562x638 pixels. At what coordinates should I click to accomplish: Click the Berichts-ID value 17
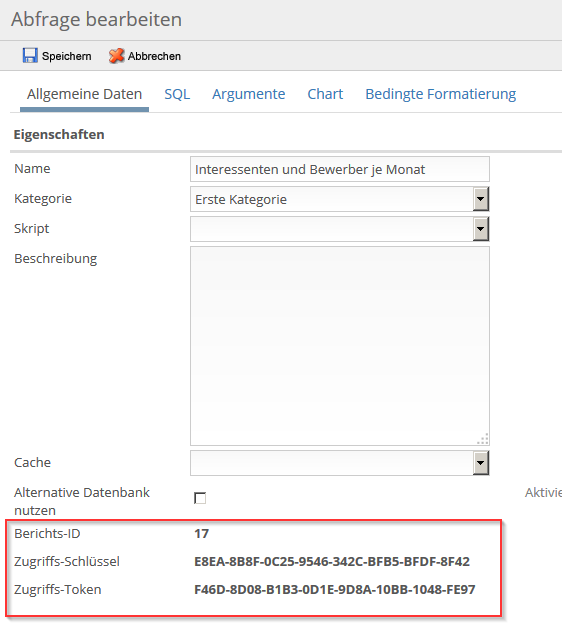[201, 533]
